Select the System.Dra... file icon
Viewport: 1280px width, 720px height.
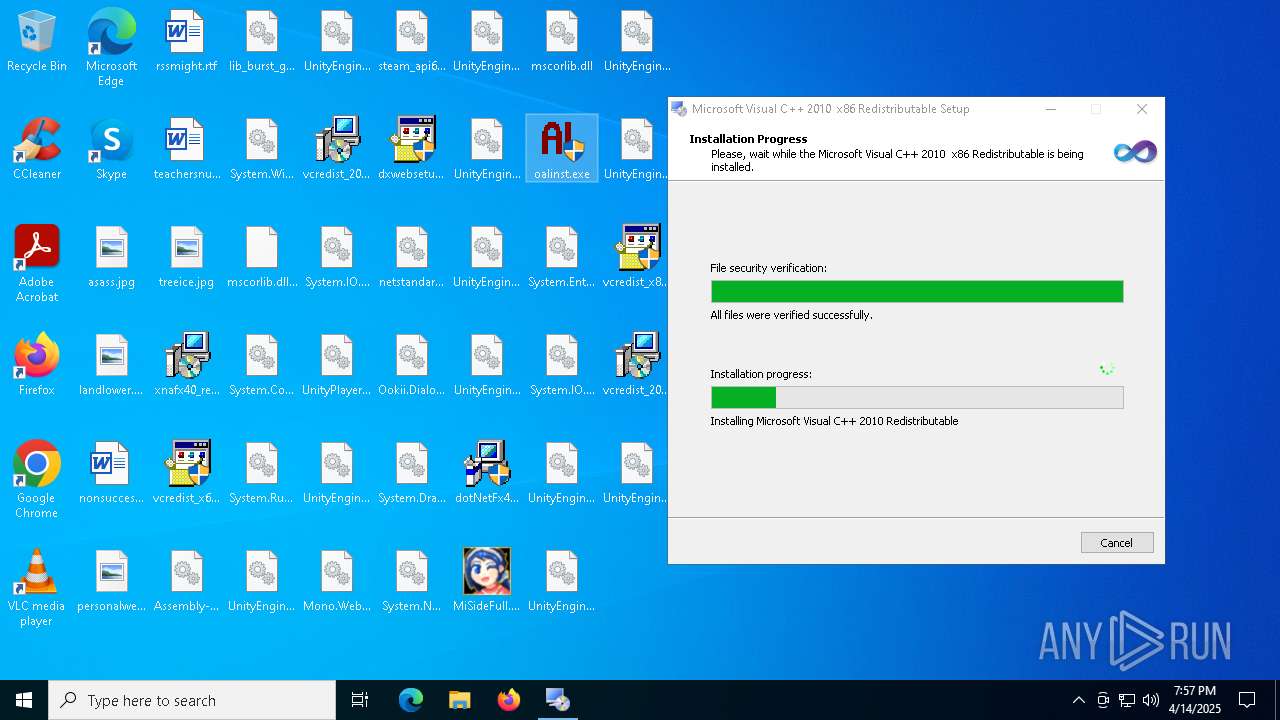point(412,474)
